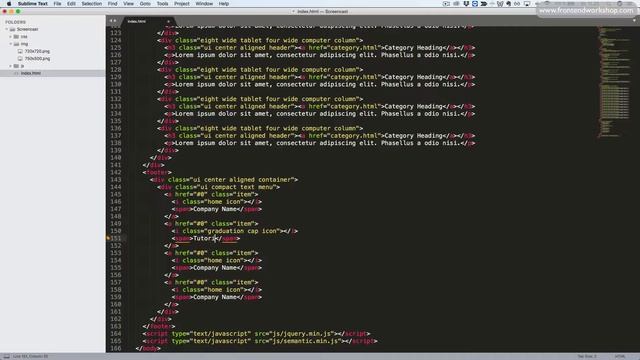This screenshot has width=640, height=360.
Task: Click 'Company Name' on line 159
Action: click(215, 297)
